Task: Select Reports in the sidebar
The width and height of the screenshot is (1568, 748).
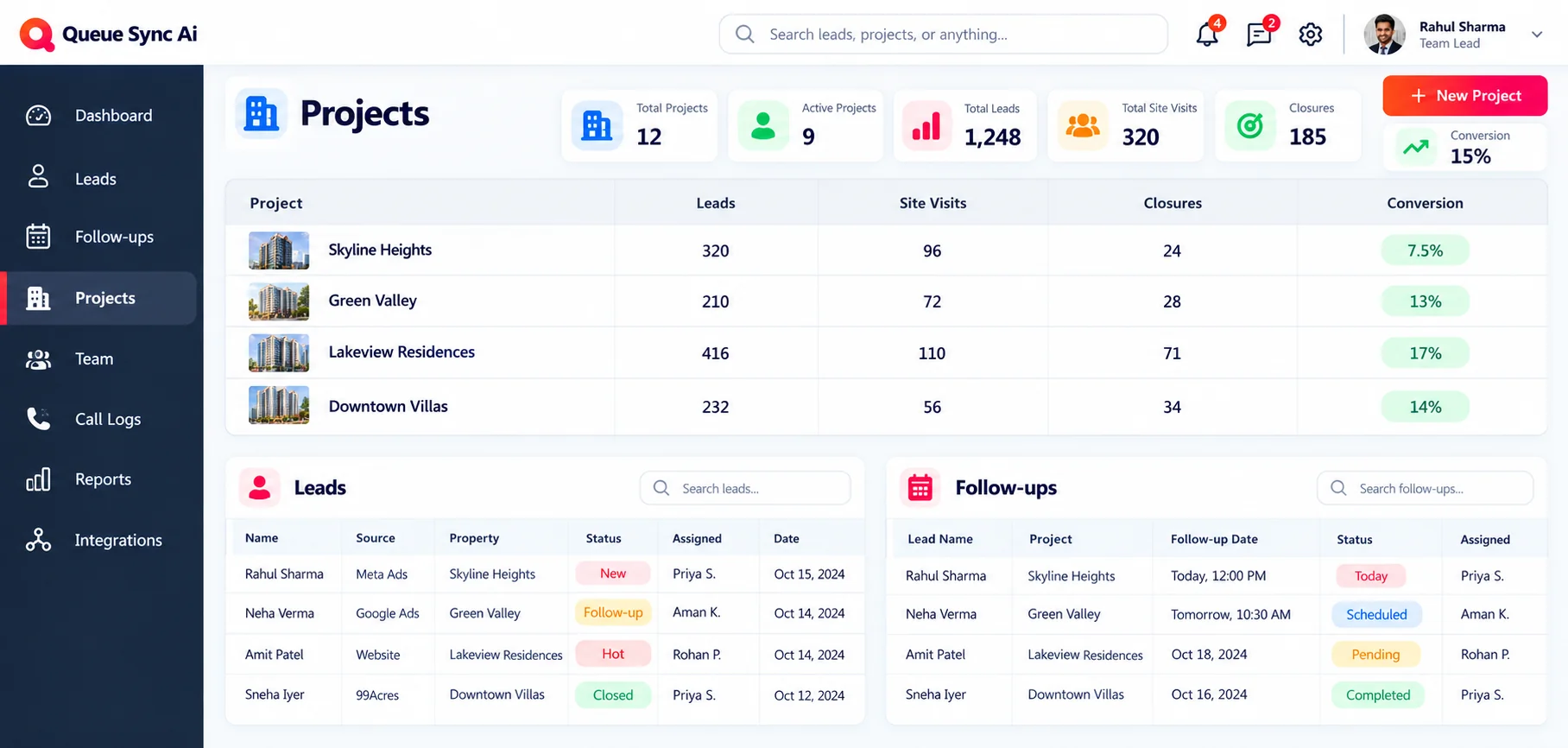Action: [x=102, y=479]
